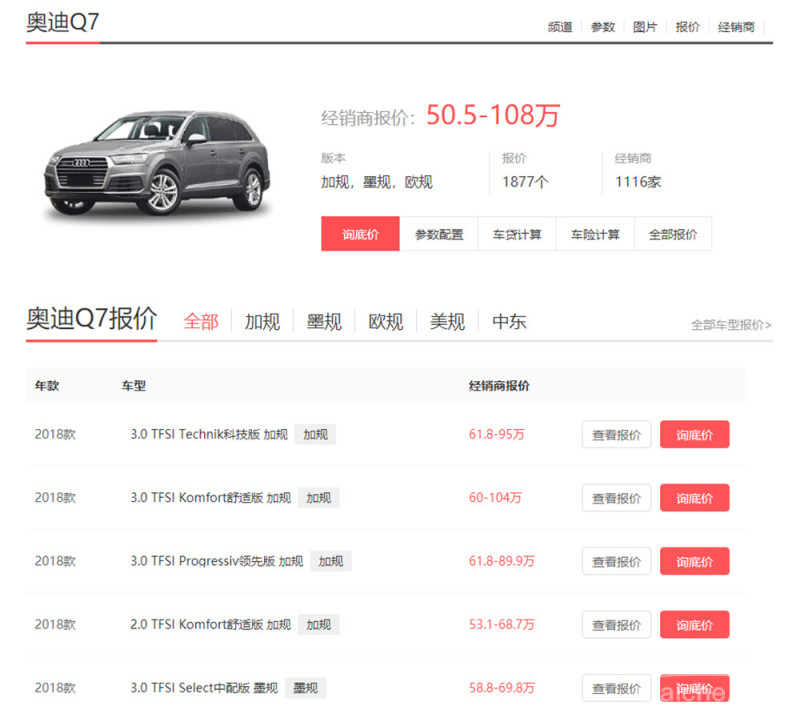800x714 pixels.
Task: Click 询底价 for 3.0 TFSI Progressiv领先版
Action: click(x=694, y=562)
